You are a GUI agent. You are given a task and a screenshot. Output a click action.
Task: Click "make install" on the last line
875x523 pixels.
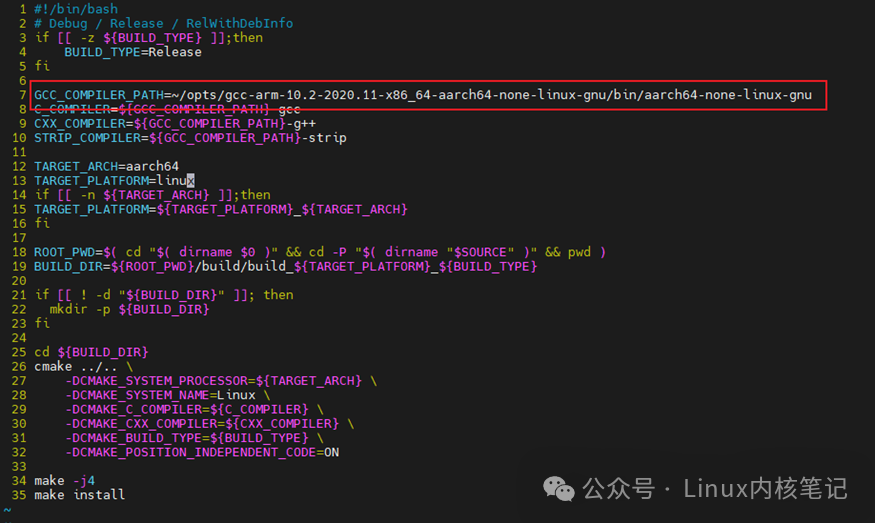point(79,494)
